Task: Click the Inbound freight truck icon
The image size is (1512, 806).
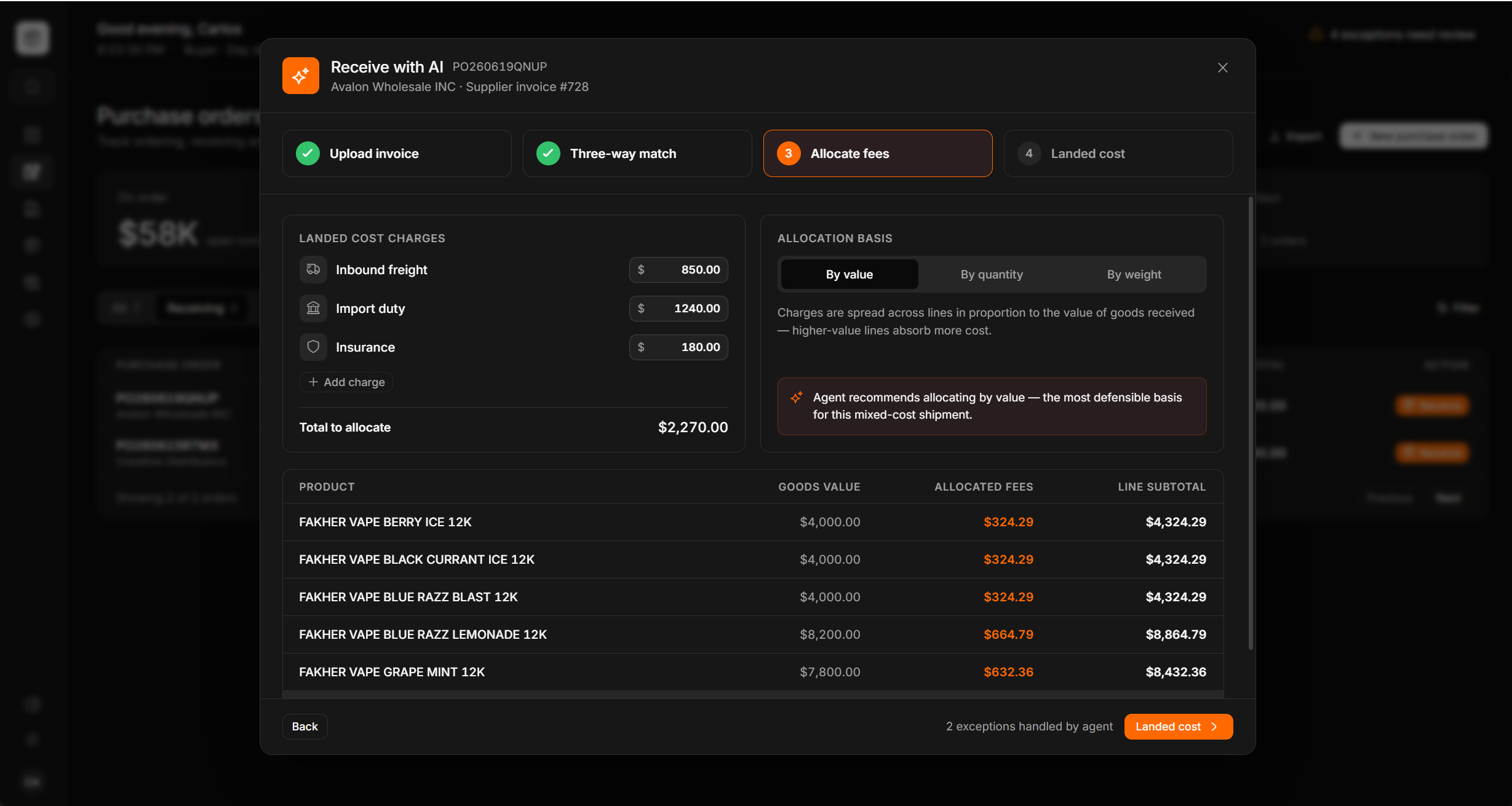Action: coord(313,270)
